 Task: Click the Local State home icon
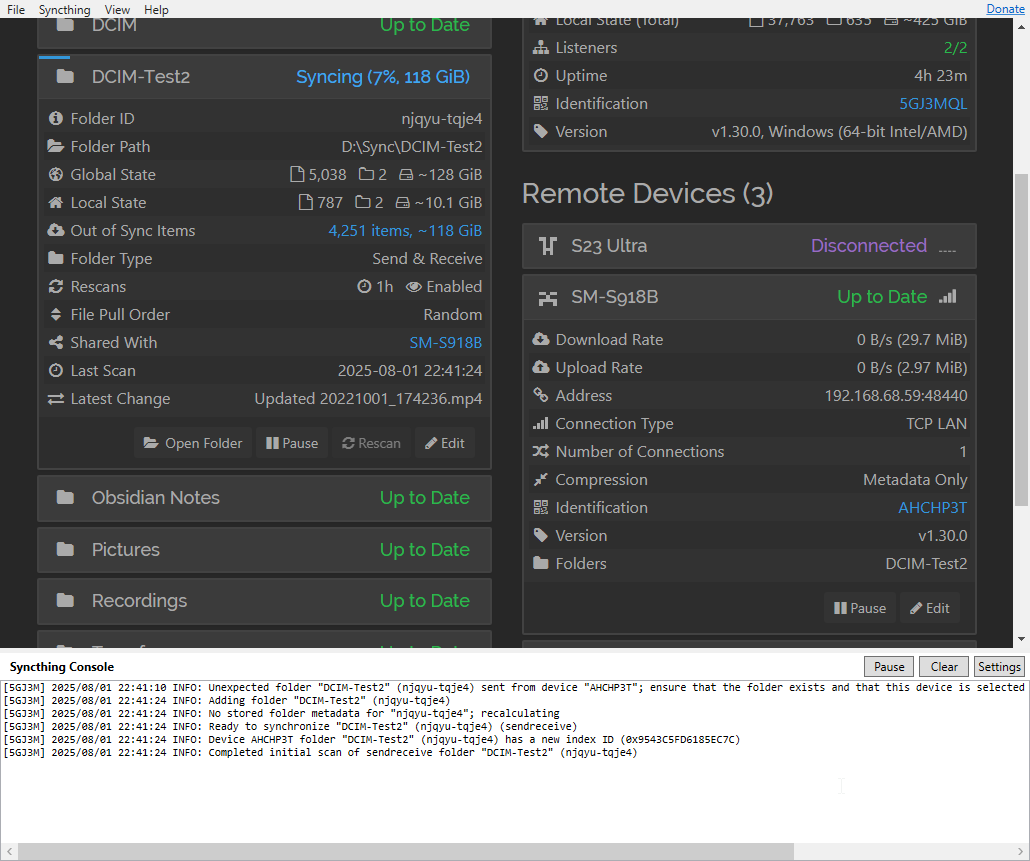[x=56, y=202]
